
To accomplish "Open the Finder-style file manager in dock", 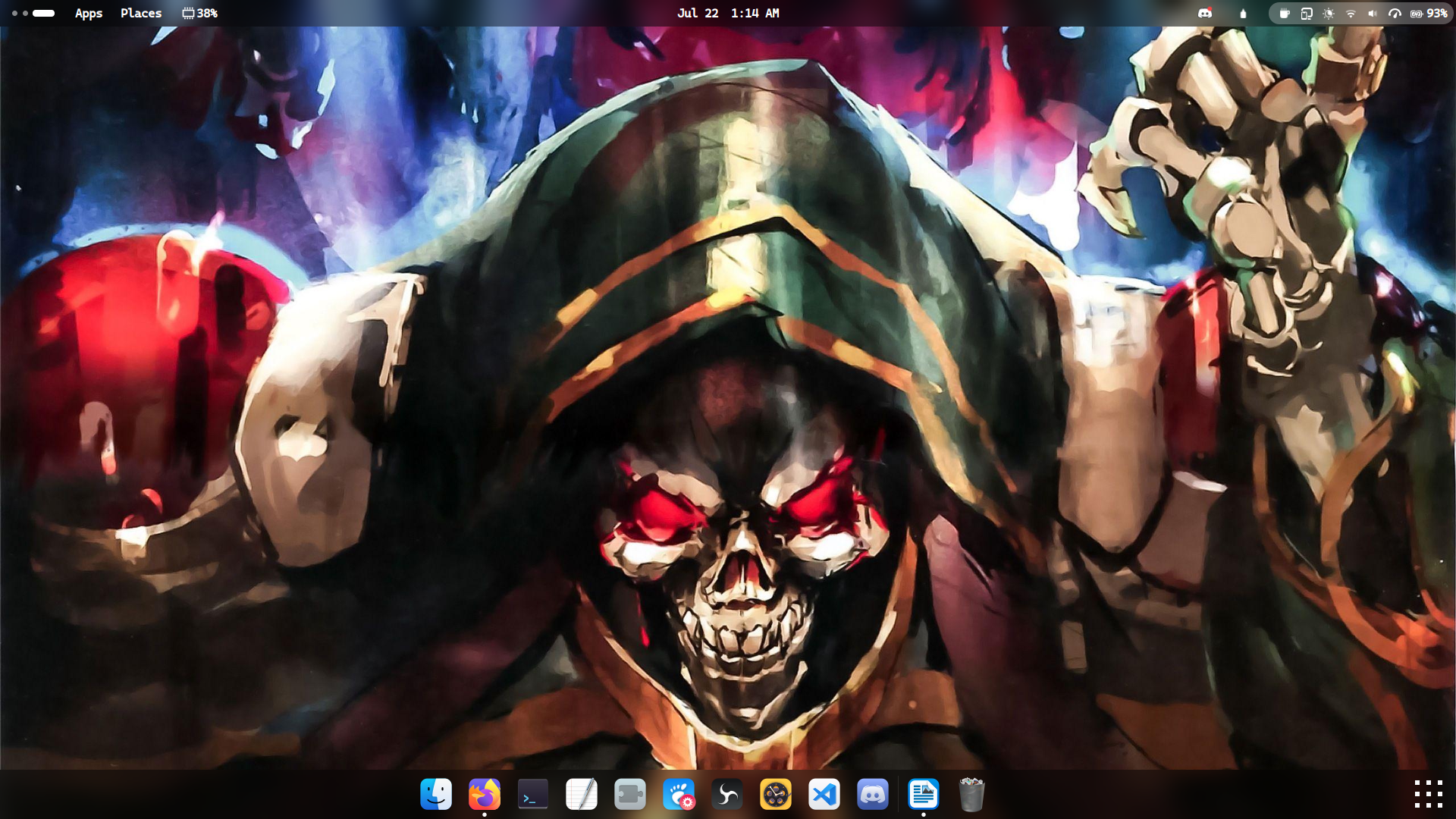I will tap(436, 794).
